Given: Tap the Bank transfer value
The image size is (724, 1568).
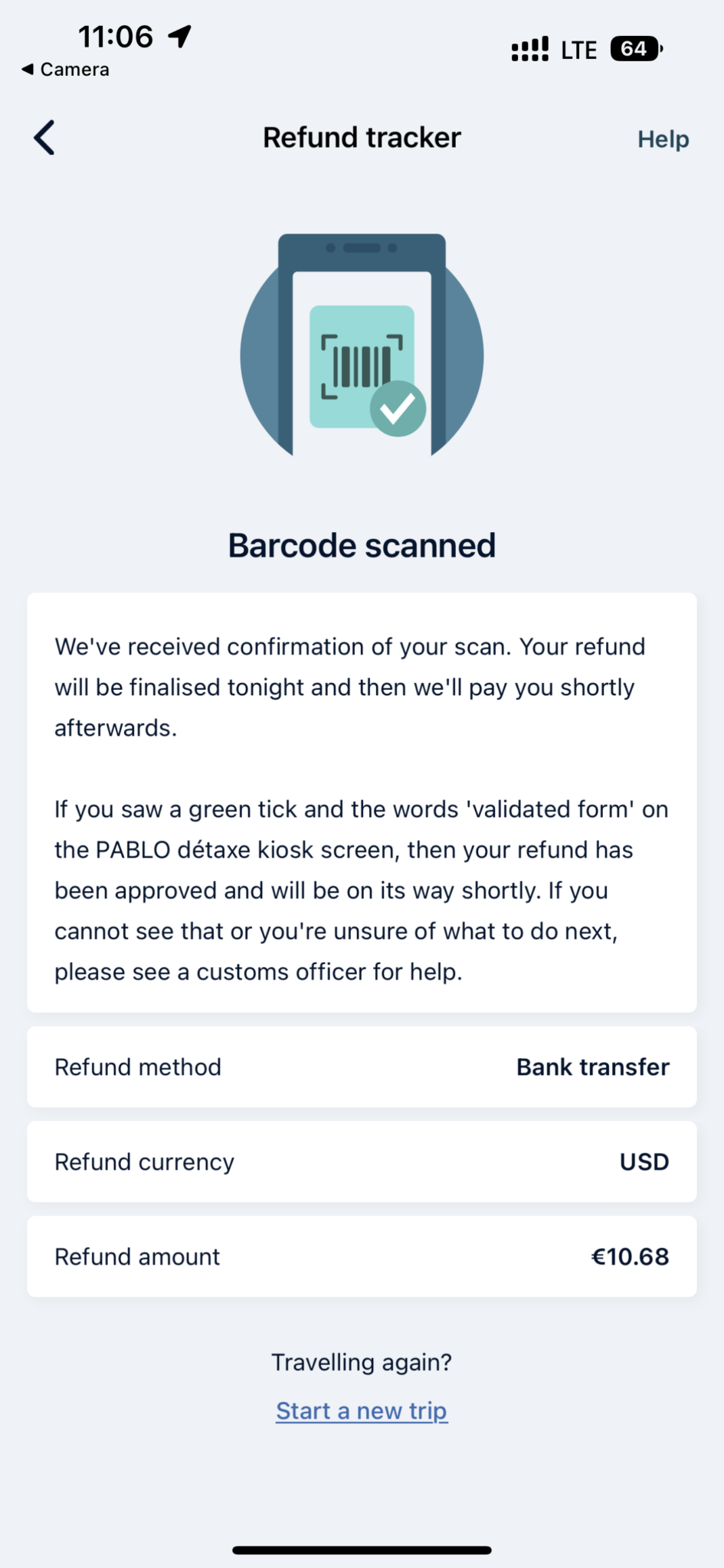Looking at the screenshot, I should pos(592,1067).
